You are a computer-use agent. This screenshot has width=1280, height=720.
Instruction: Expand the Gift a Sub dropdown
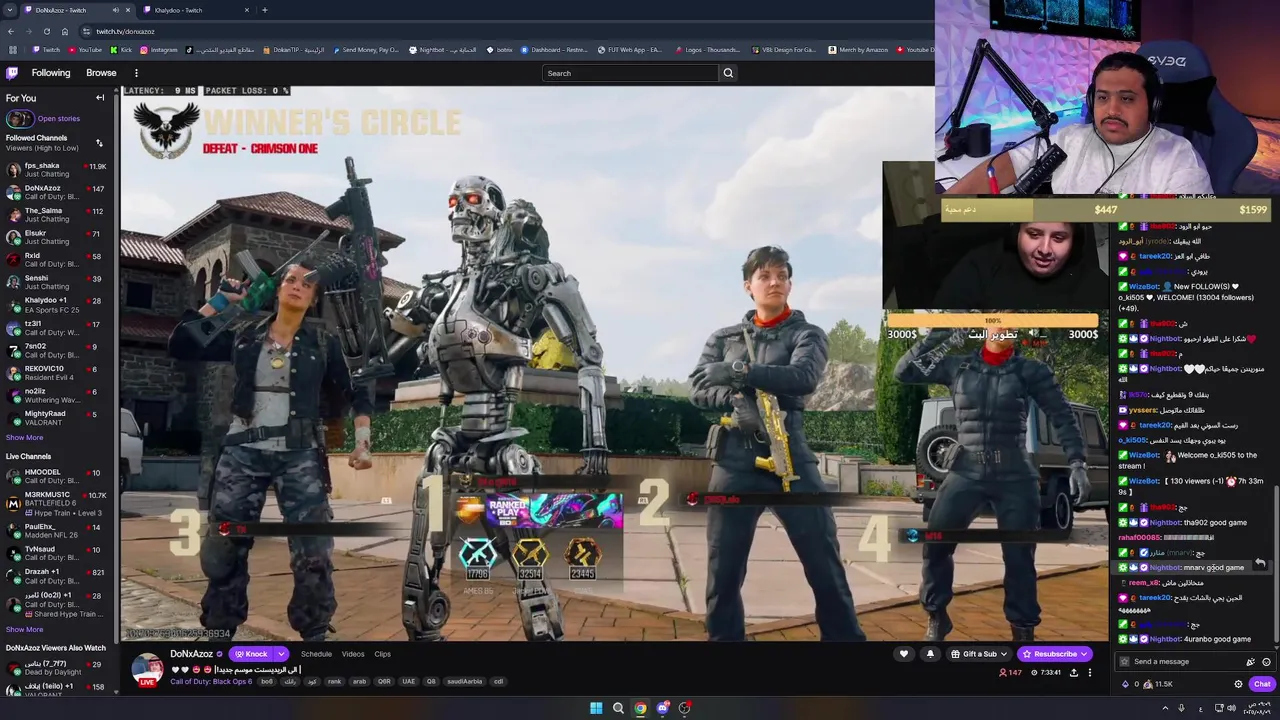(x=1006, y=654)
